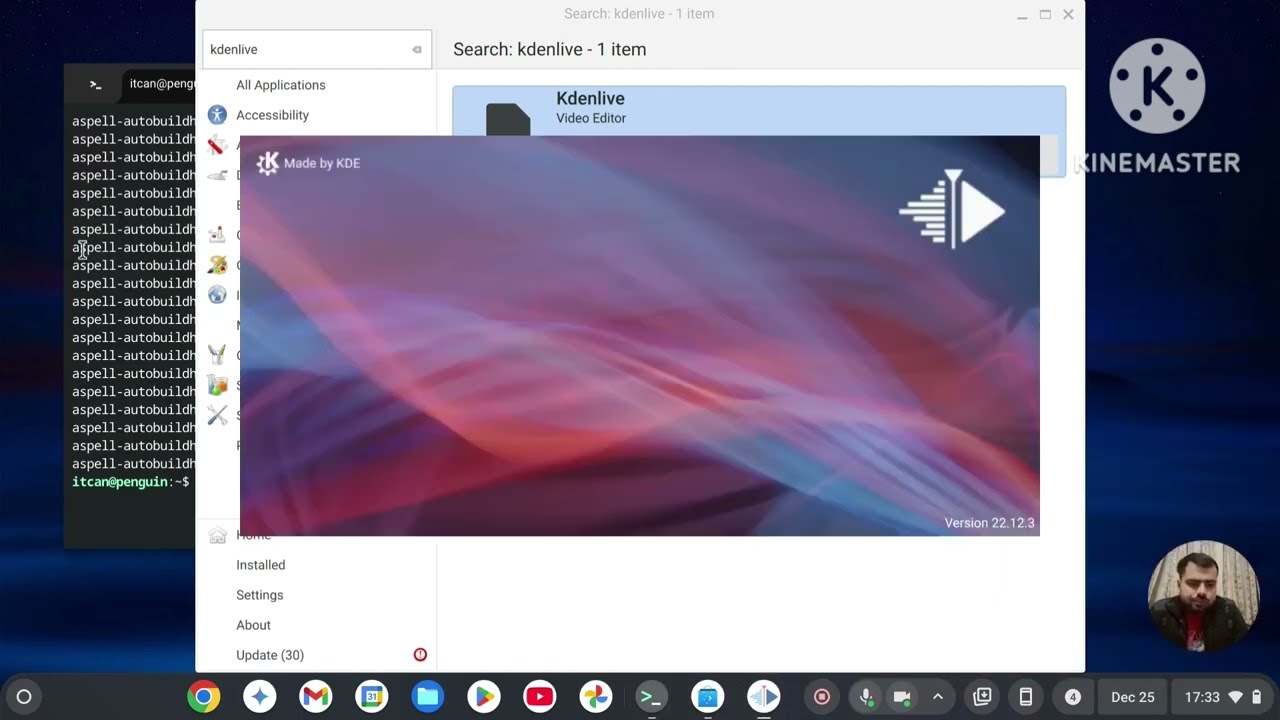
Task: Click the Kdenlive app thumbnail icon
Action: (x=508, y=119)
